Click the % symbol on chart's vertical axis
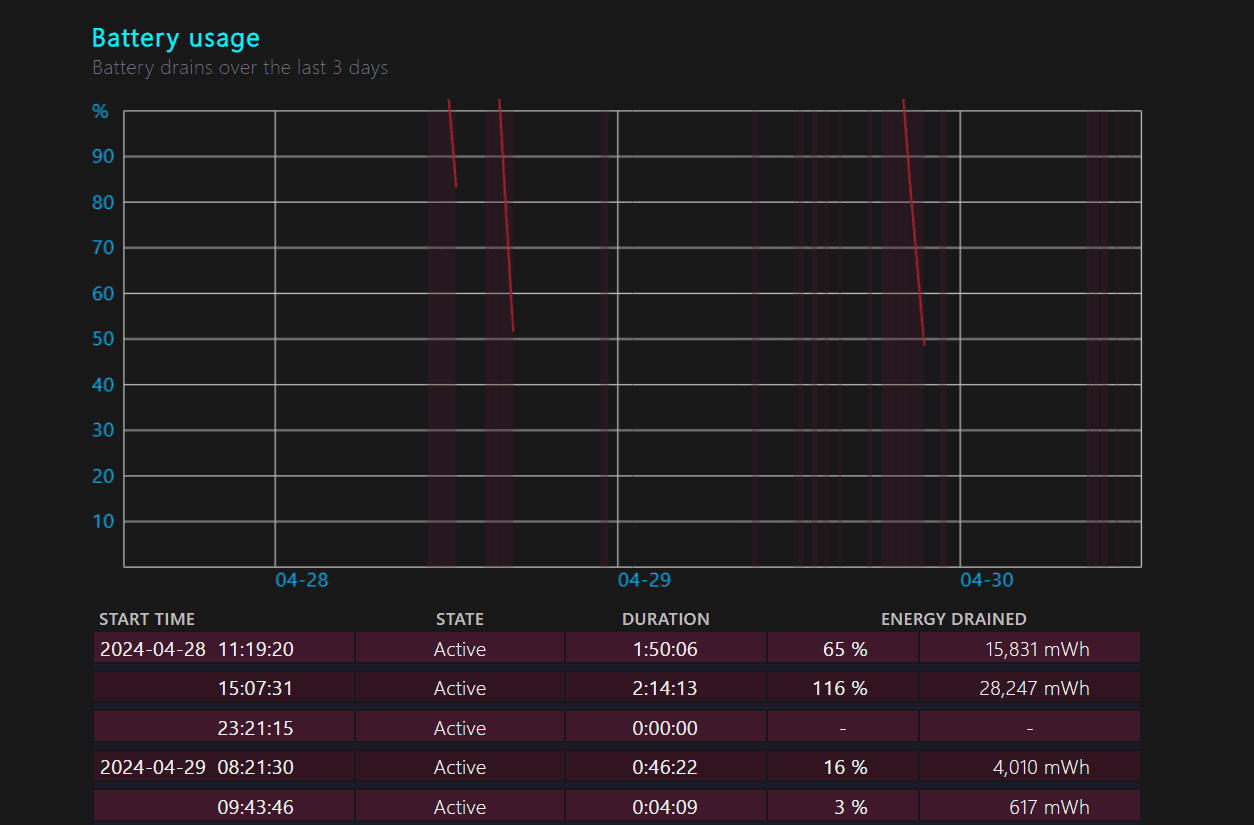This screenshot has height=825, width=1254. 100,111
